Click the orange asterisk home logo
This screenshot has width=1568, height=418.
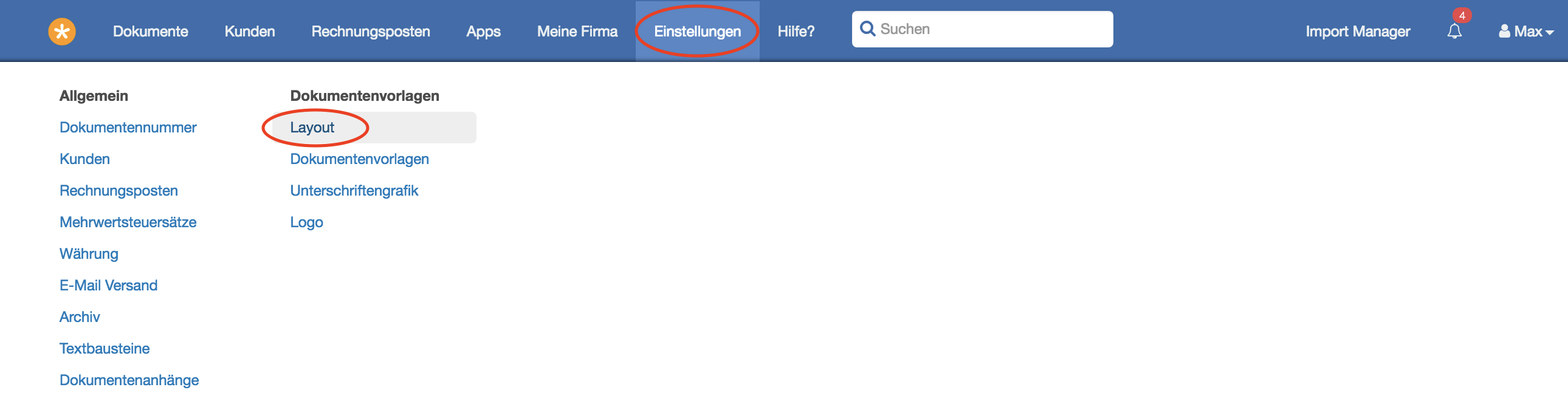[x=62, y=32]
